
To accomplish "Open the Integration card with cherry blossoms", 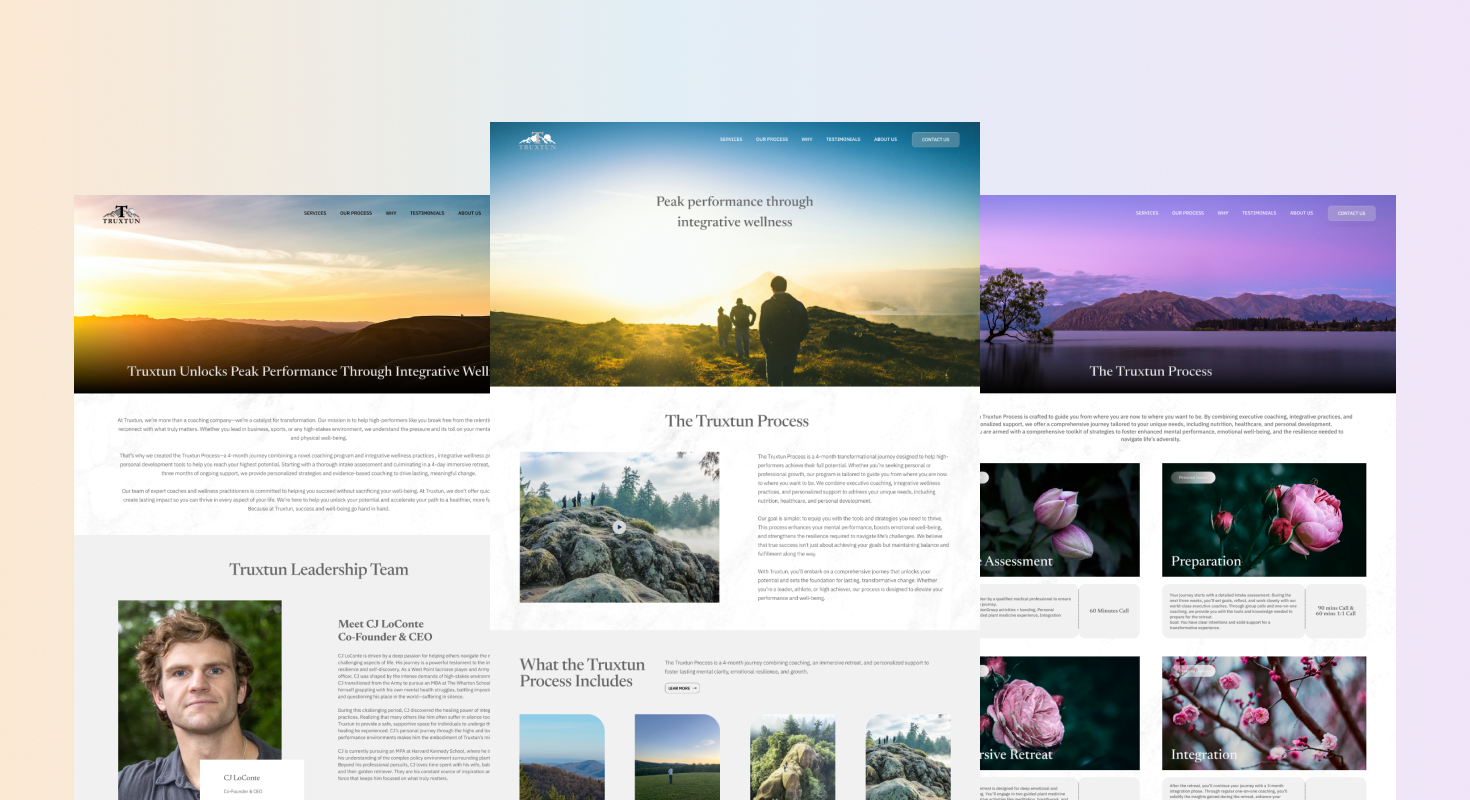I will point(1263,712).
